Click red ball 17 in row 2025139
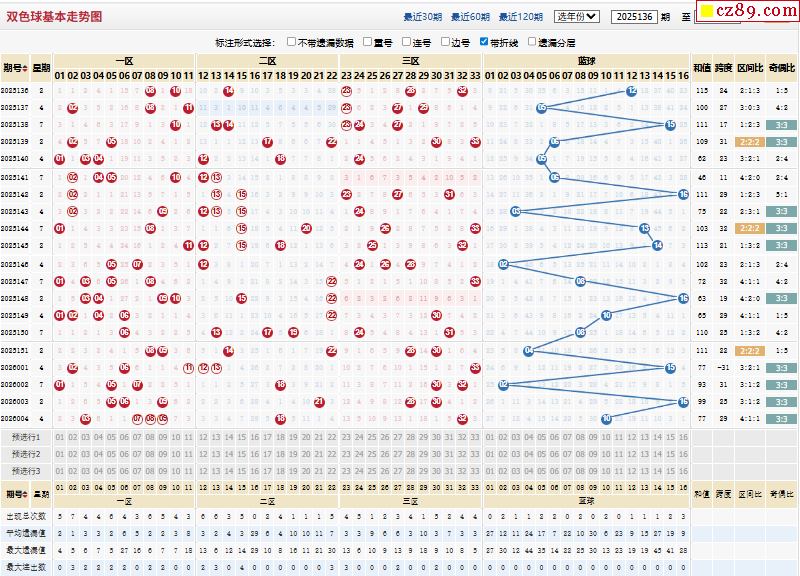Viewport: 800px width, 576px height. click(x=267, y=142)
